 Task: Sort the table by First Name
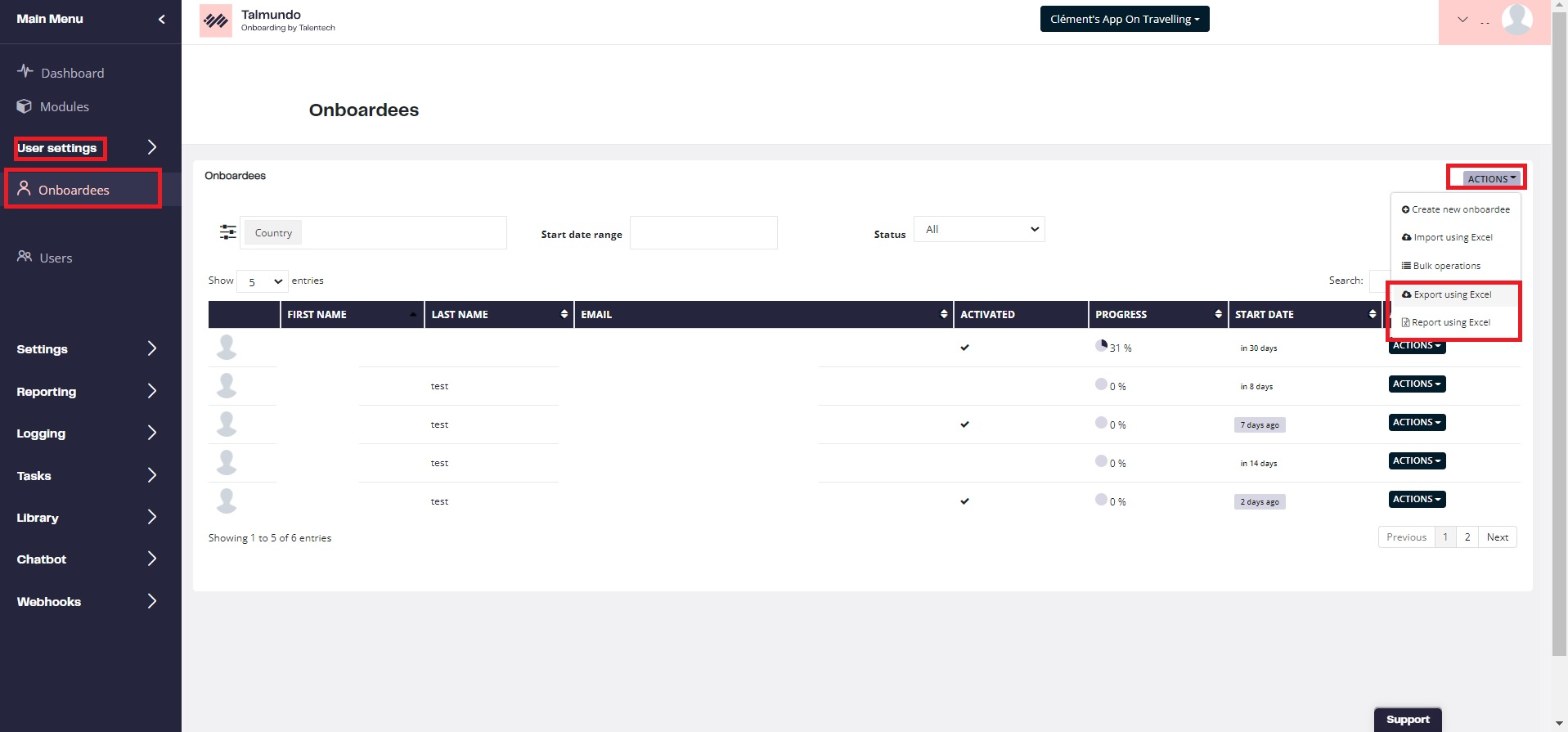(352, 314)
